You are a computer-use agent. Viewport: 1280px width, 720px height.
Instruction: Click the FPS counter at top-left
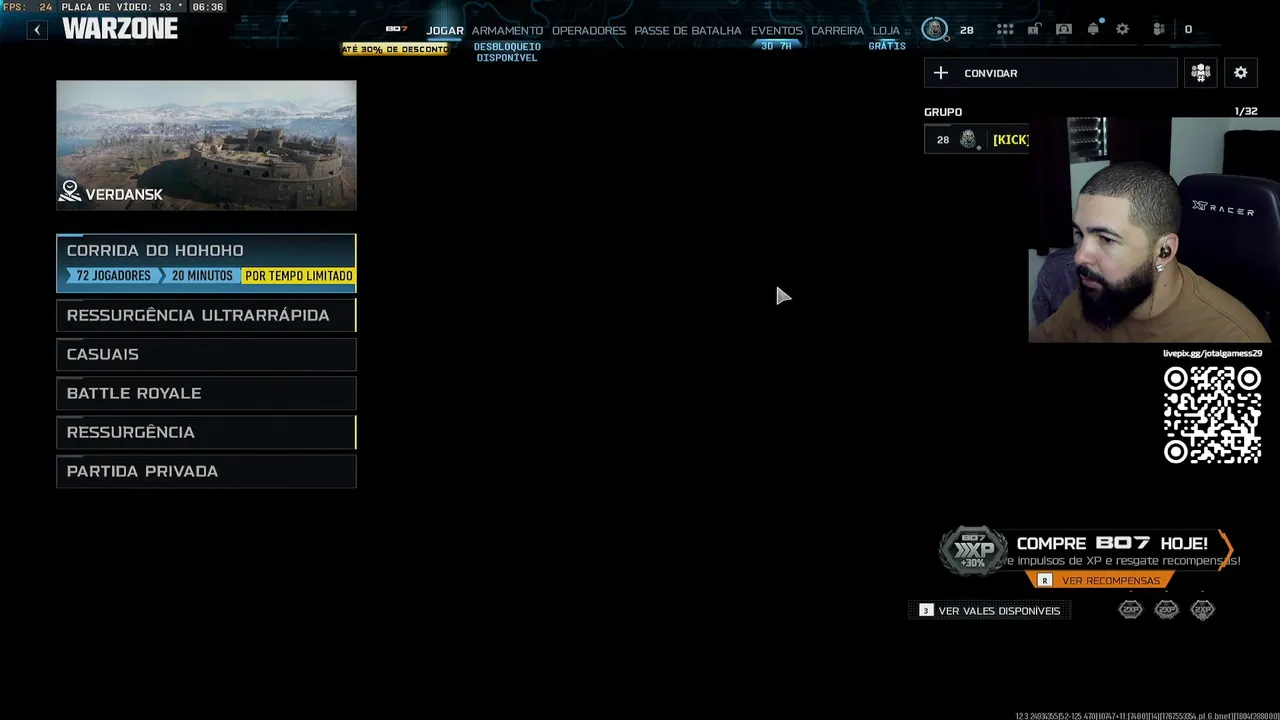point(27,7)
